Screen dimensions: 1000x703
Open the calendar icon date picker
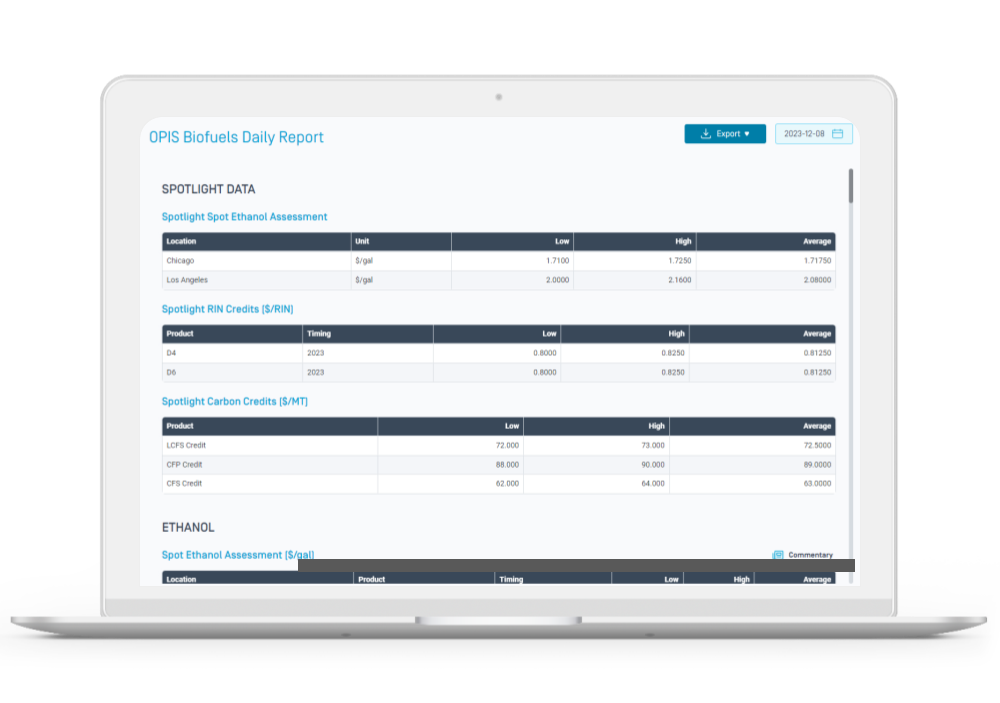(x=838, y=134)
